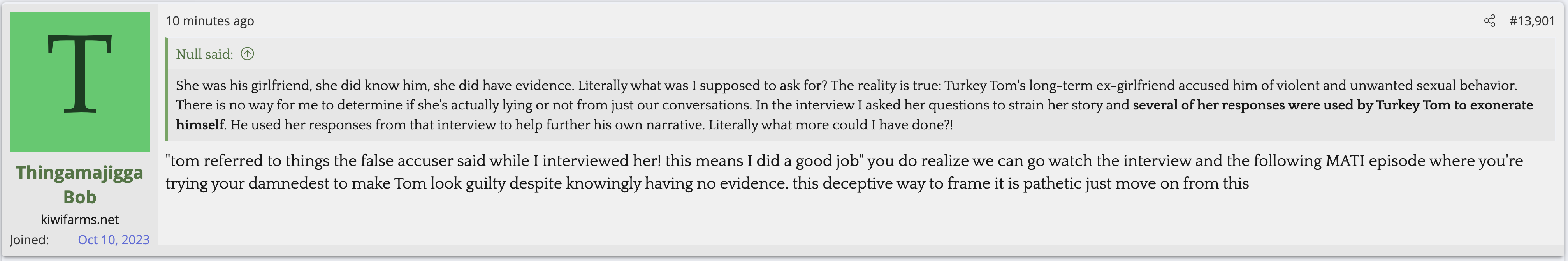
Task: Click the "10 minutes ago" timestamp
Action: 209,21
